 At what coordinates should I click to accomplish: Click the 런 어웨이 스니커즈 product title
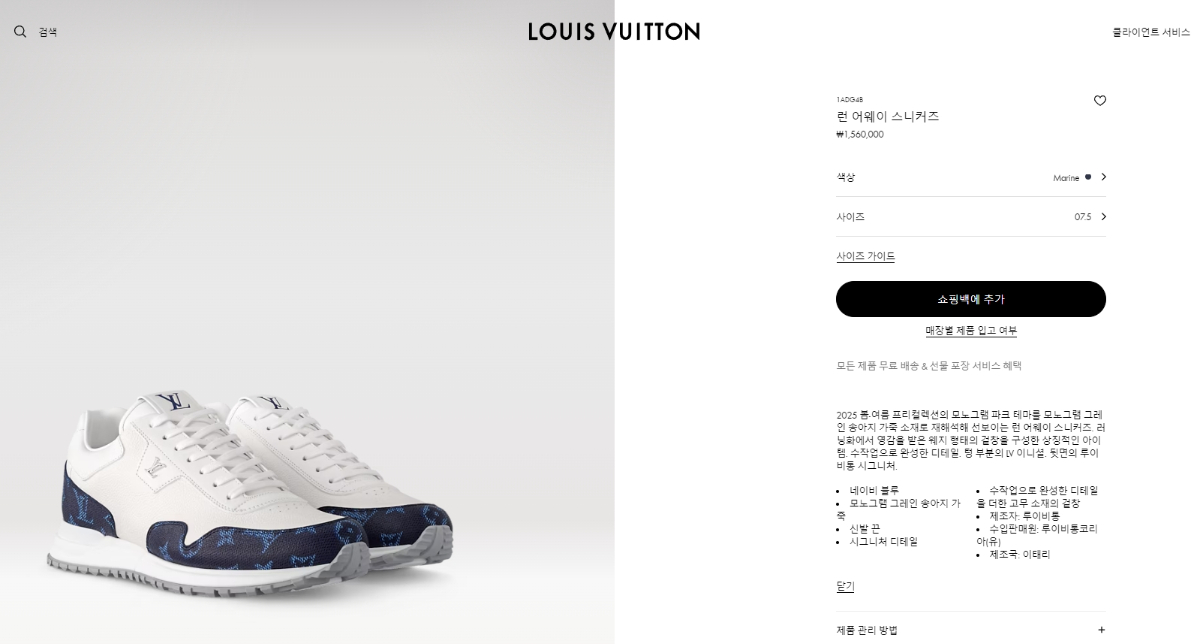888,117
